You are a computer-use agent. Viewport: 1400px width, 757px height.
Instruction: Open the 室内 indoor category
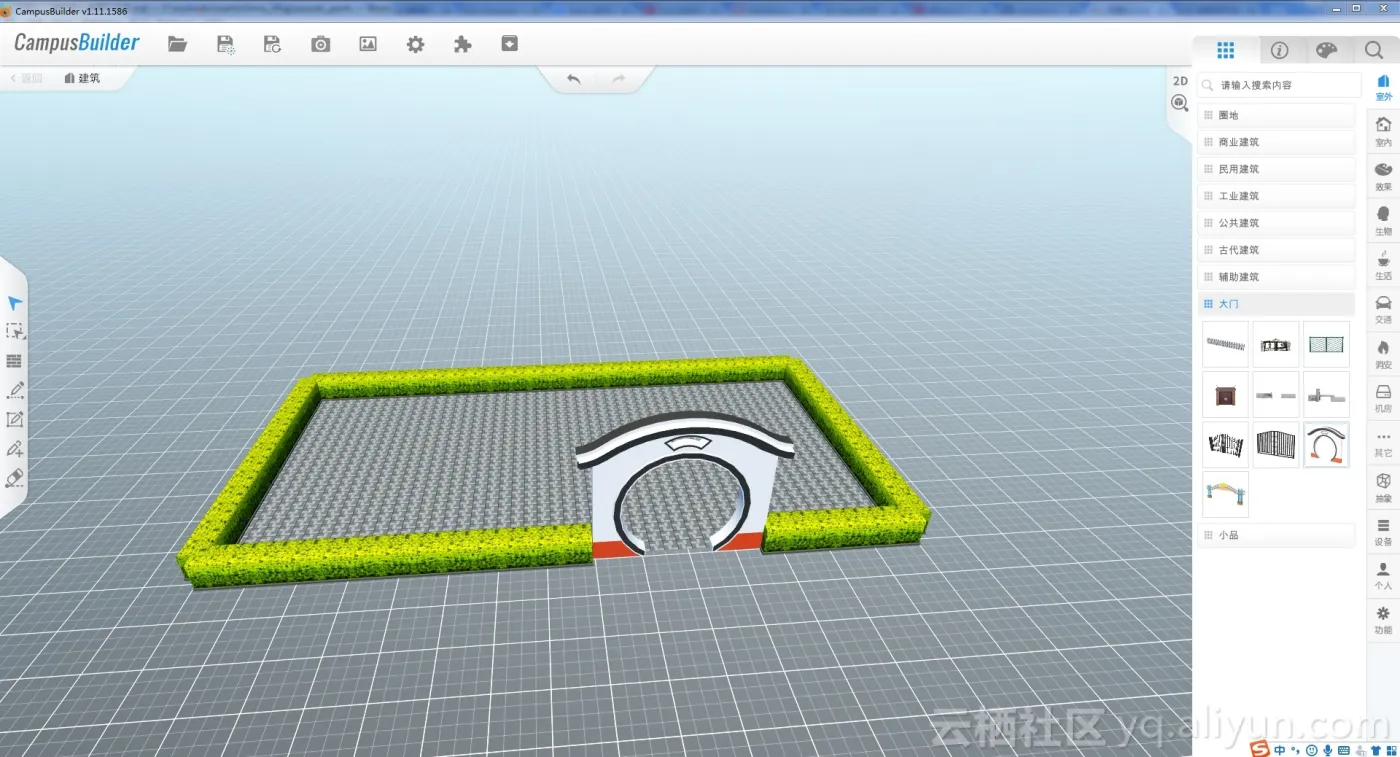[1383, 131]
